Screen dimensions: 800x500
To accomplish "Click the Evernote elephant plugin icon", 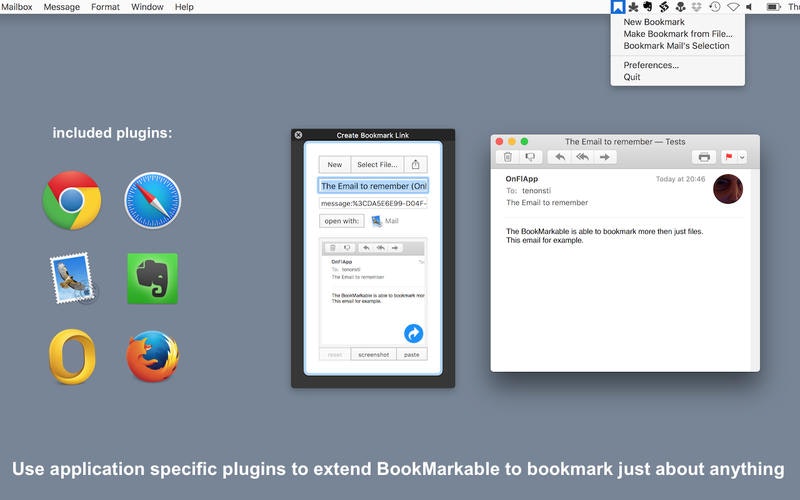I will click(153, 279).
